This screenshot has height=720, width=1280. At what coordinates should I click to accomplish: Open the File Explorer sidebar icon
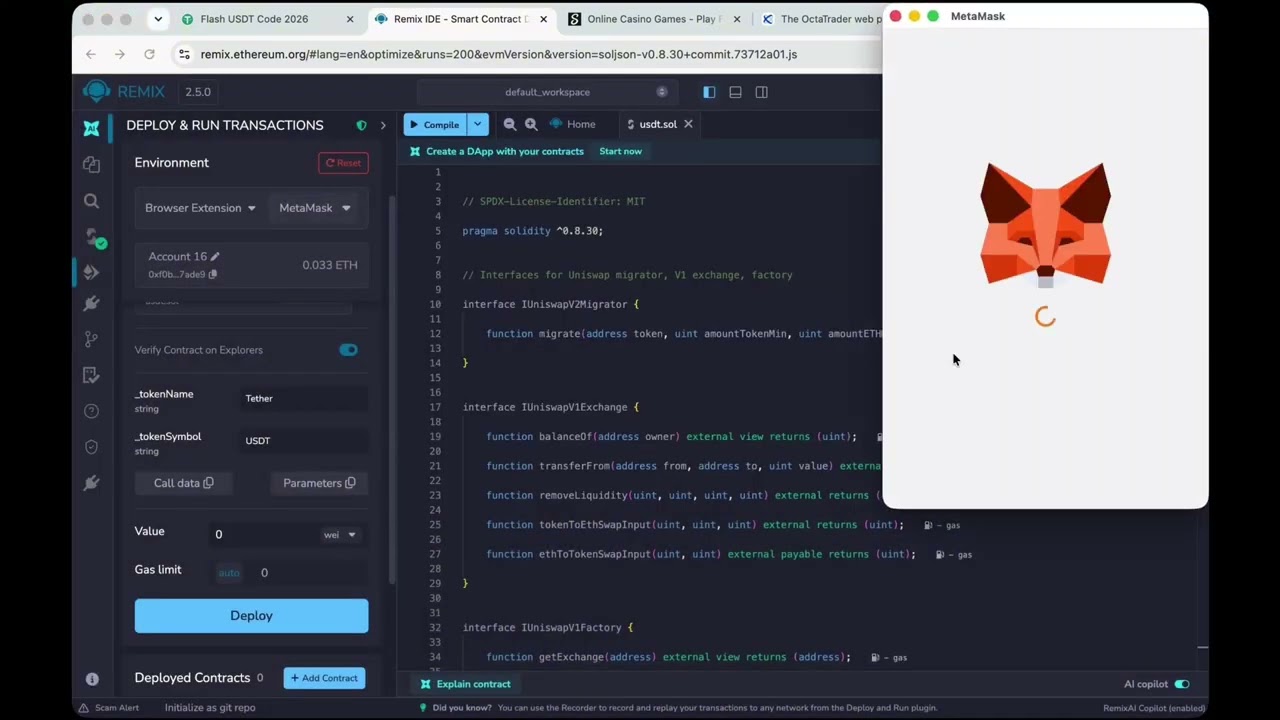pos(91,164)
